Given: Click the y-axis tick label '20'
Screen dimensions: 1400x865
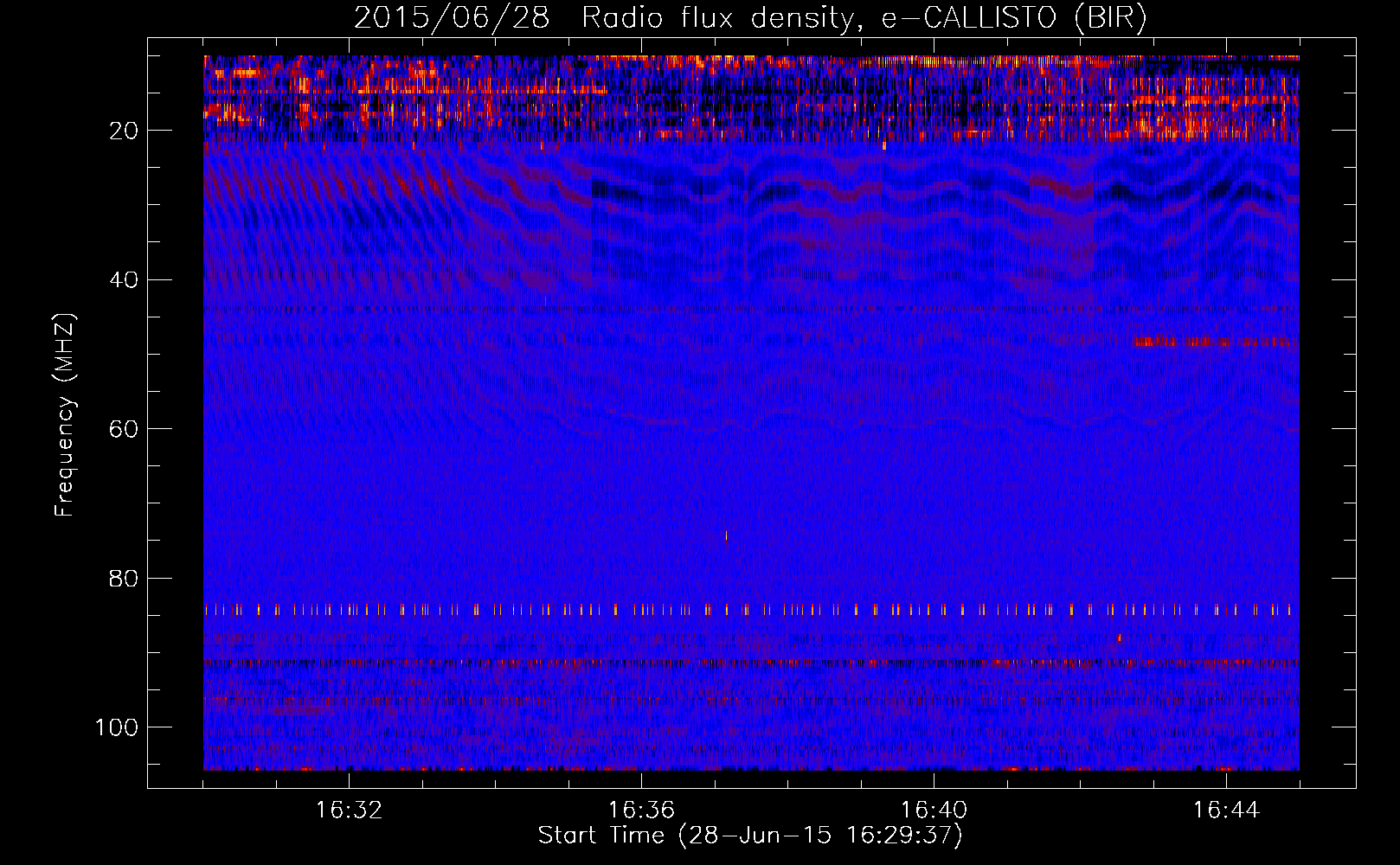Looking at the screenshot, I should coord(125,131).
